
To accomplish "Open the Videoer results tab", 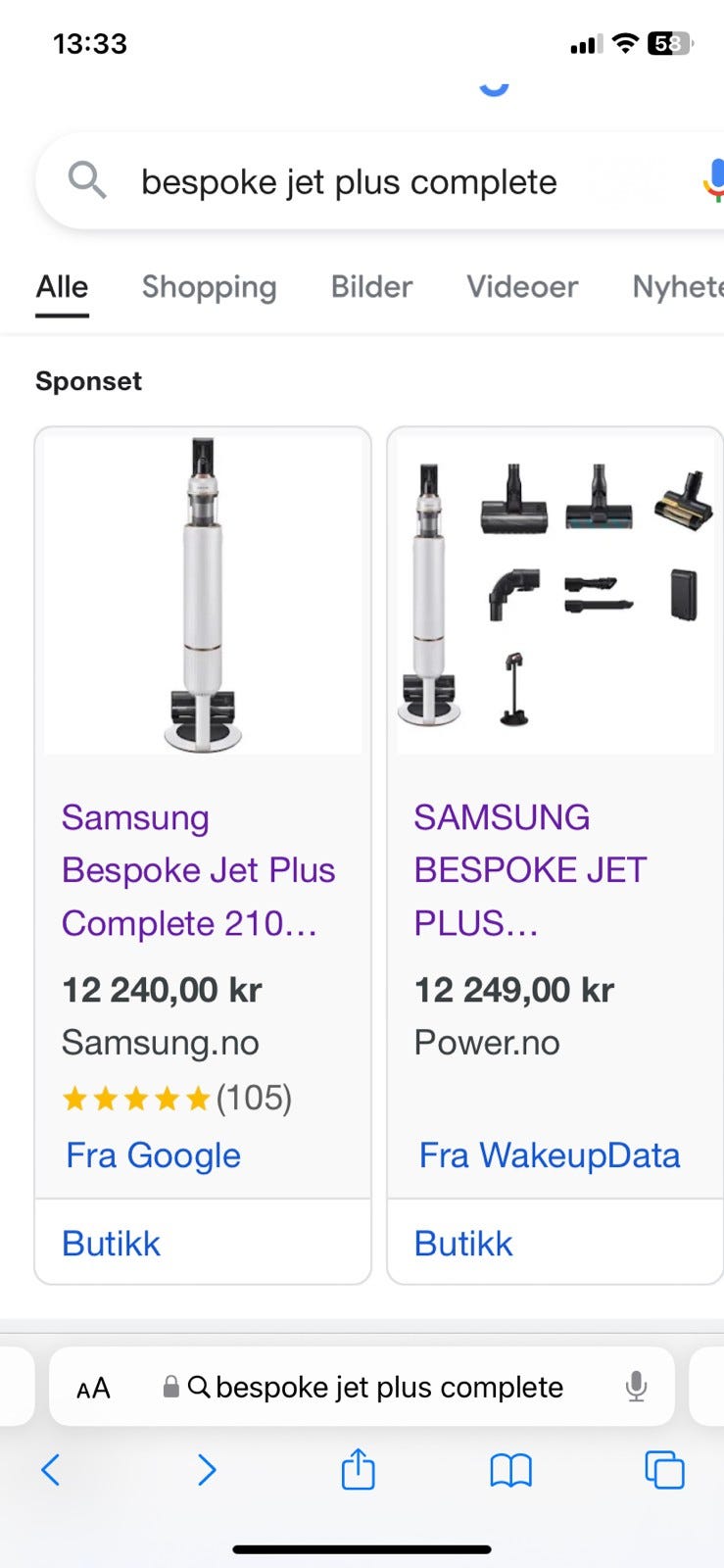I will click(522, 287).
